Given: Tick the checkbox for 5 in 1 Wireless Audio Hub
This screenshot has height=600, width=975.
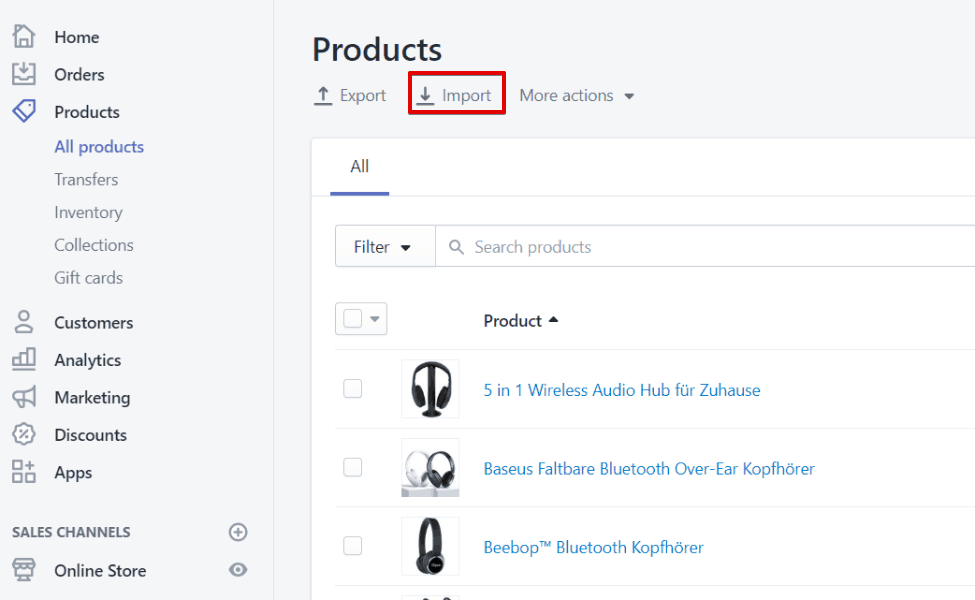Looking at the screenshot, I should click(x=353, y=389).
